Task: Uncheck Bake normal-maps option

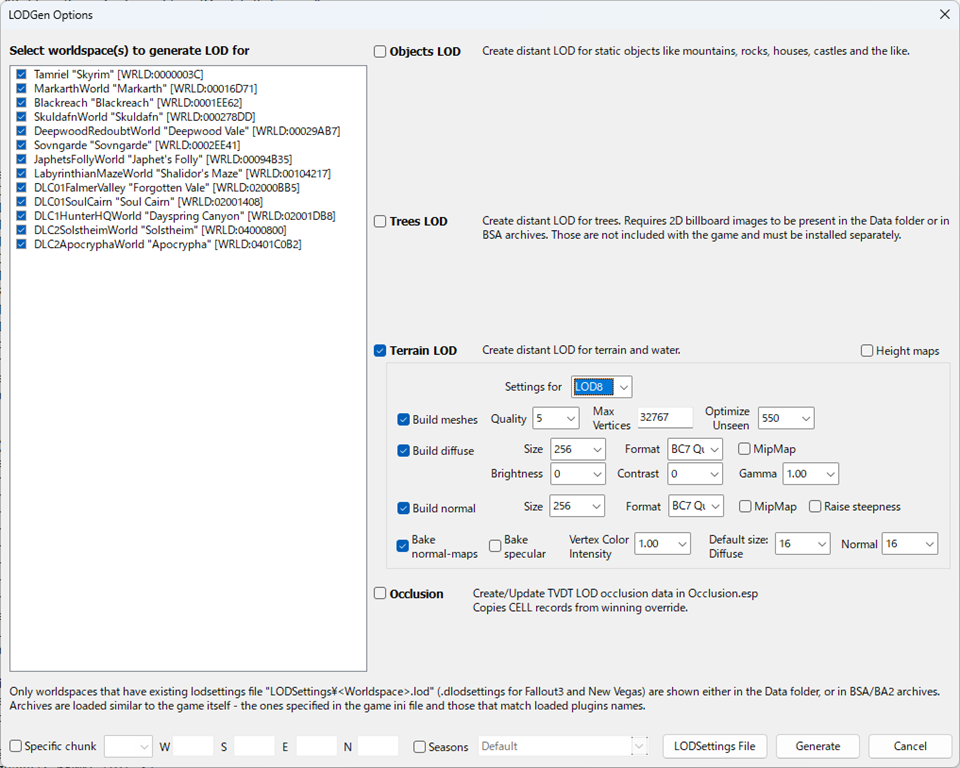Action: [x=403, y=546]
